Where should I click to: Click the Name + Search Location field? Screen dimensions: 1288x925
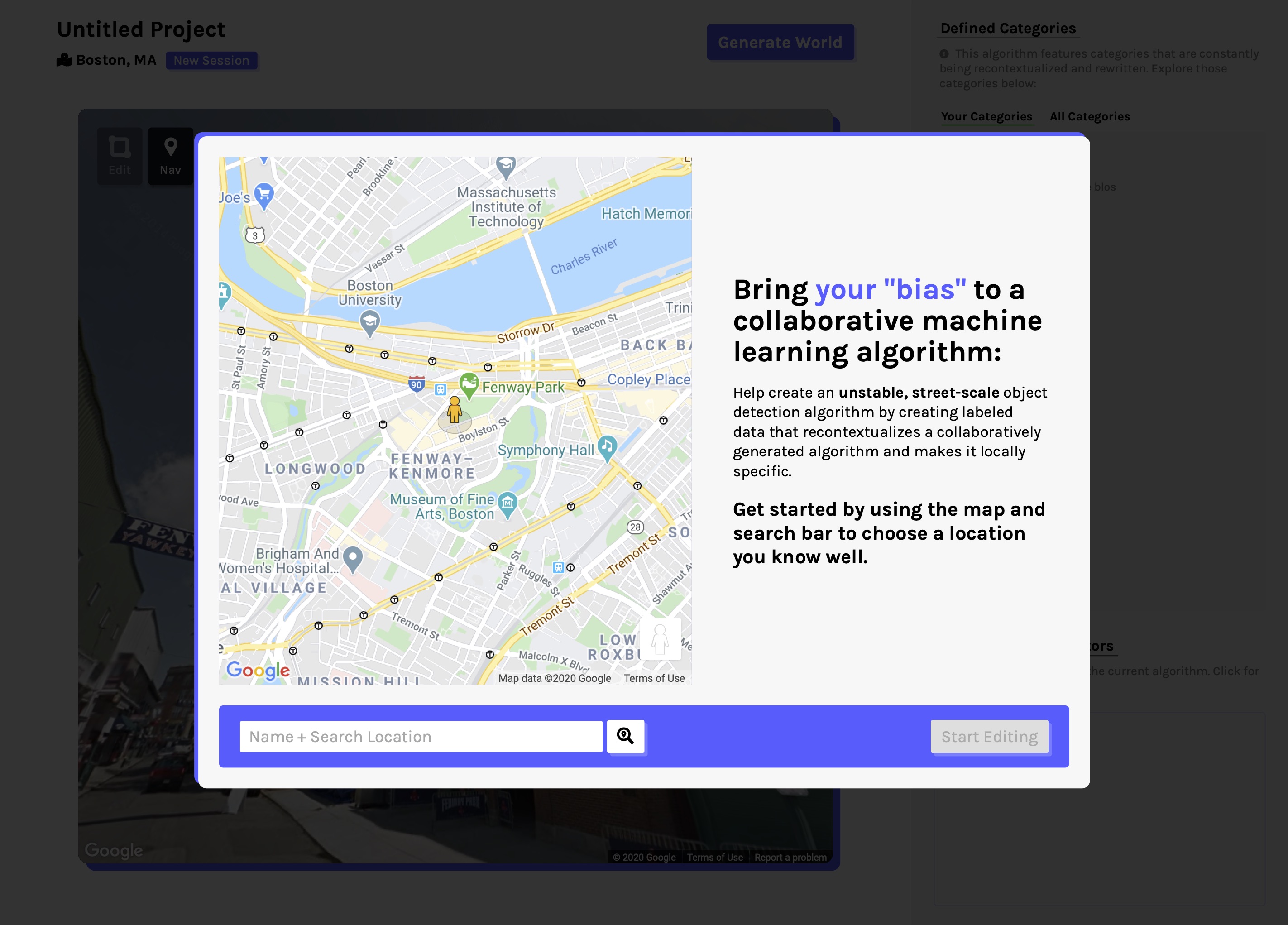coord(421,737)
